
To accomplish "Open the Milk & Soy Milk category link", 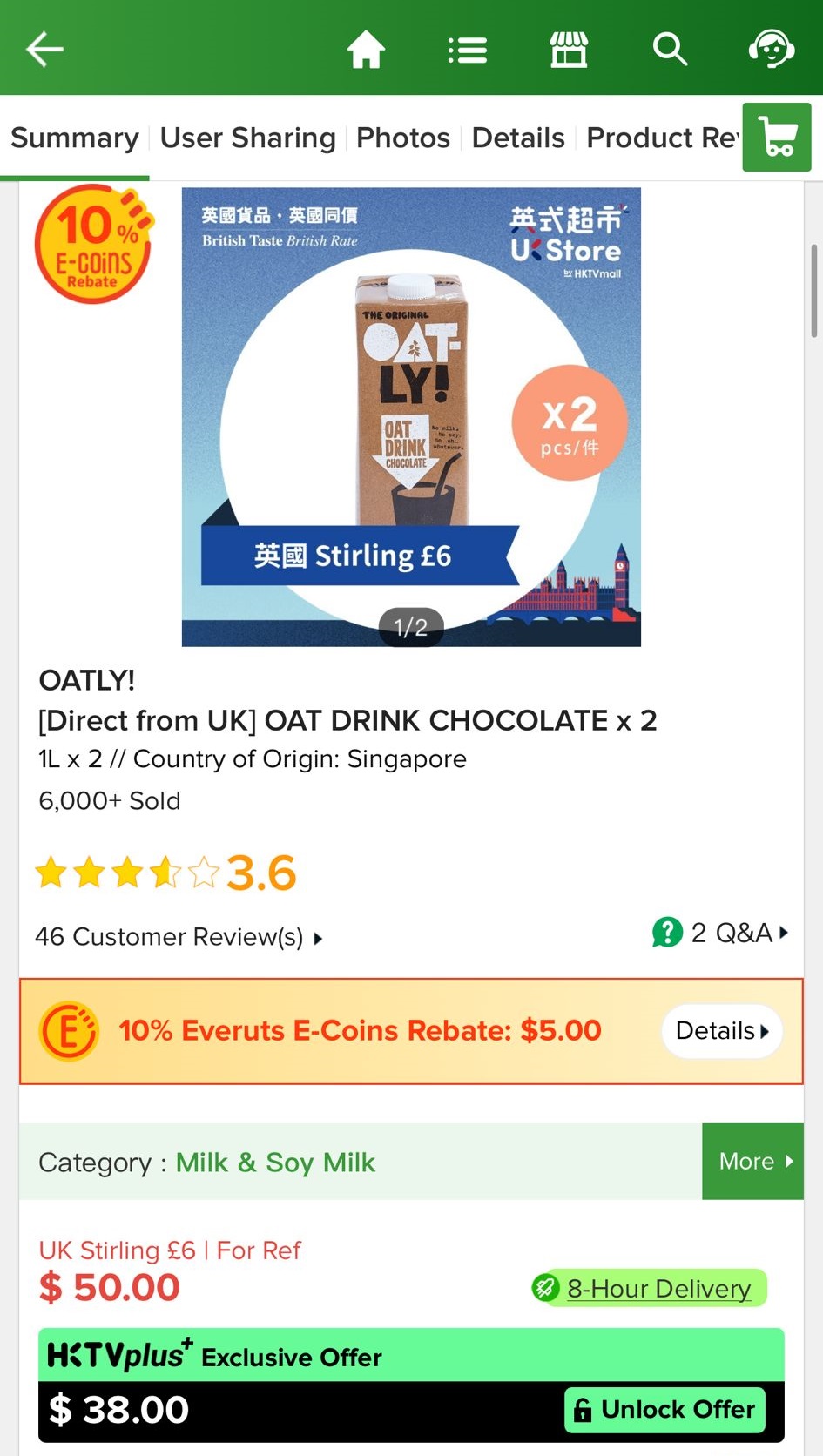I will point(275,1163).
